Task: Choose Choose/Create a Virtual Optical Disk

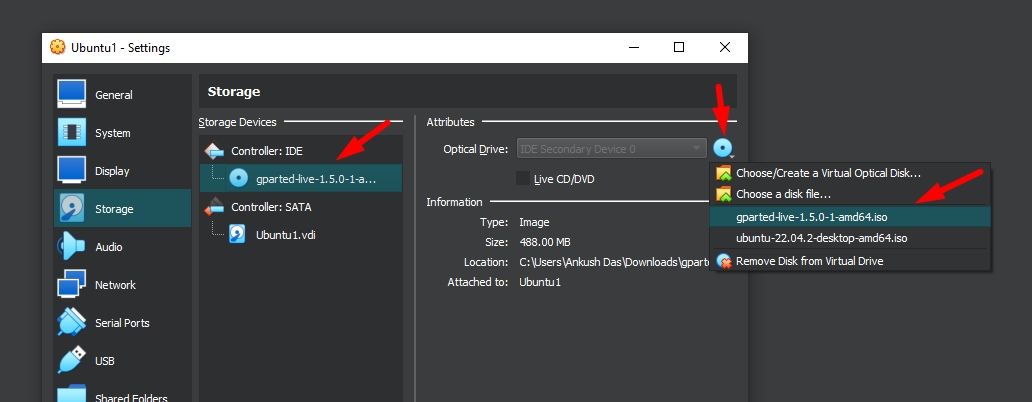Action: tap(850, 173)
